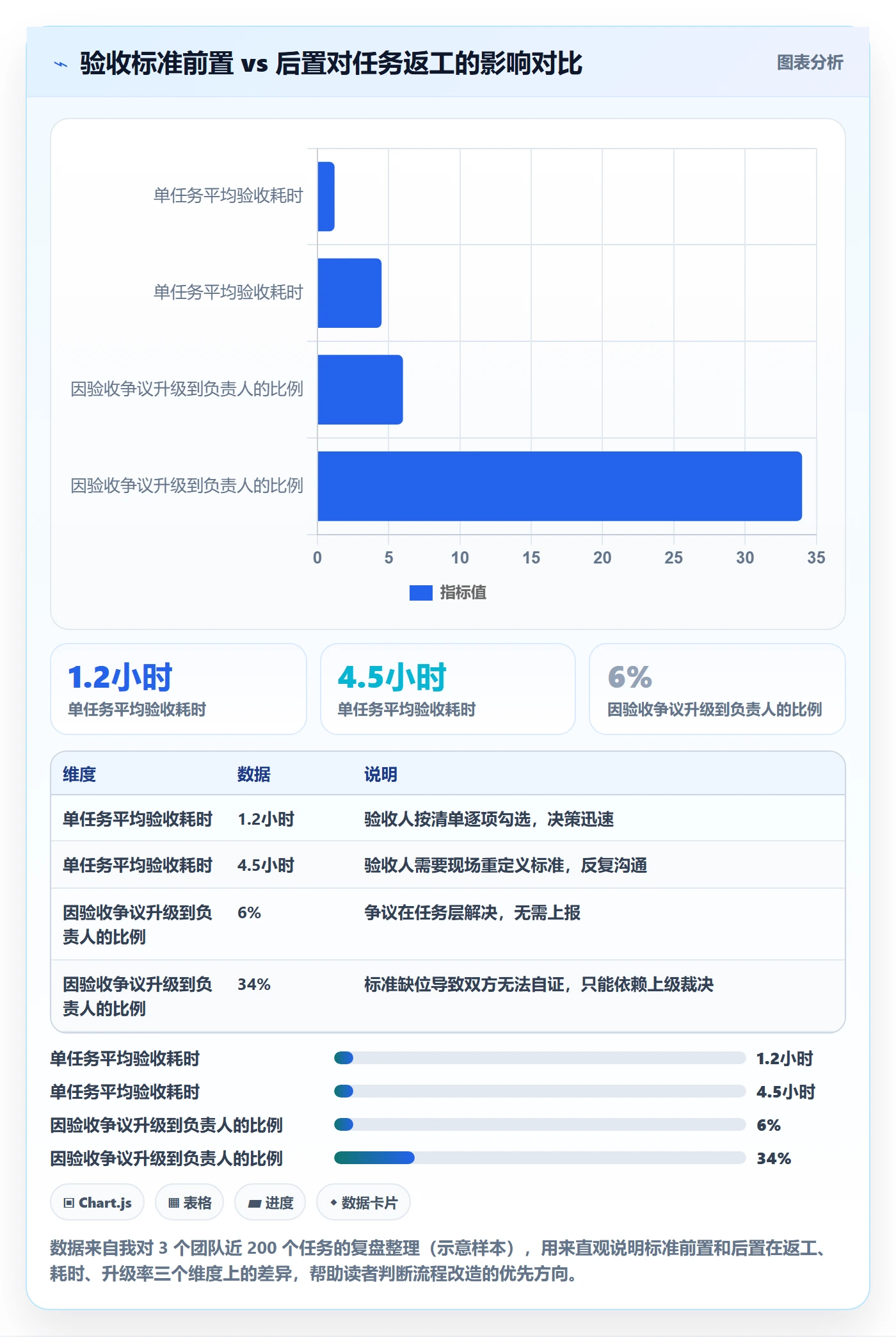Click the blue 指标值 legend swatch

coord(420,593)
